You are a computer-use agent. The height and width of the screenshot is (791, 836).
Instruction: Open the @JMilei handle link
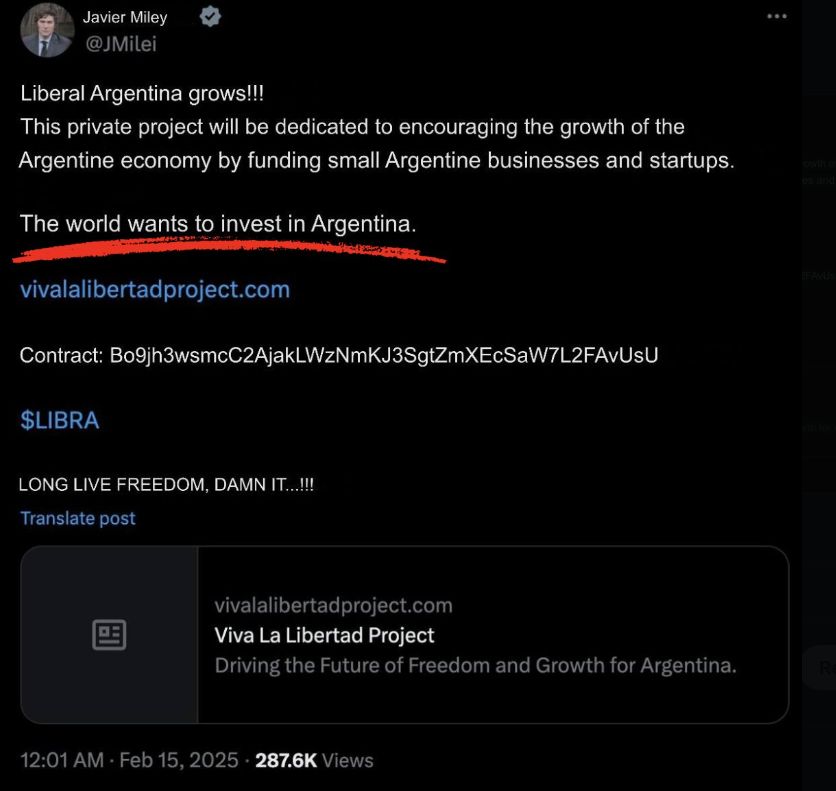click(x=120, y=43)
